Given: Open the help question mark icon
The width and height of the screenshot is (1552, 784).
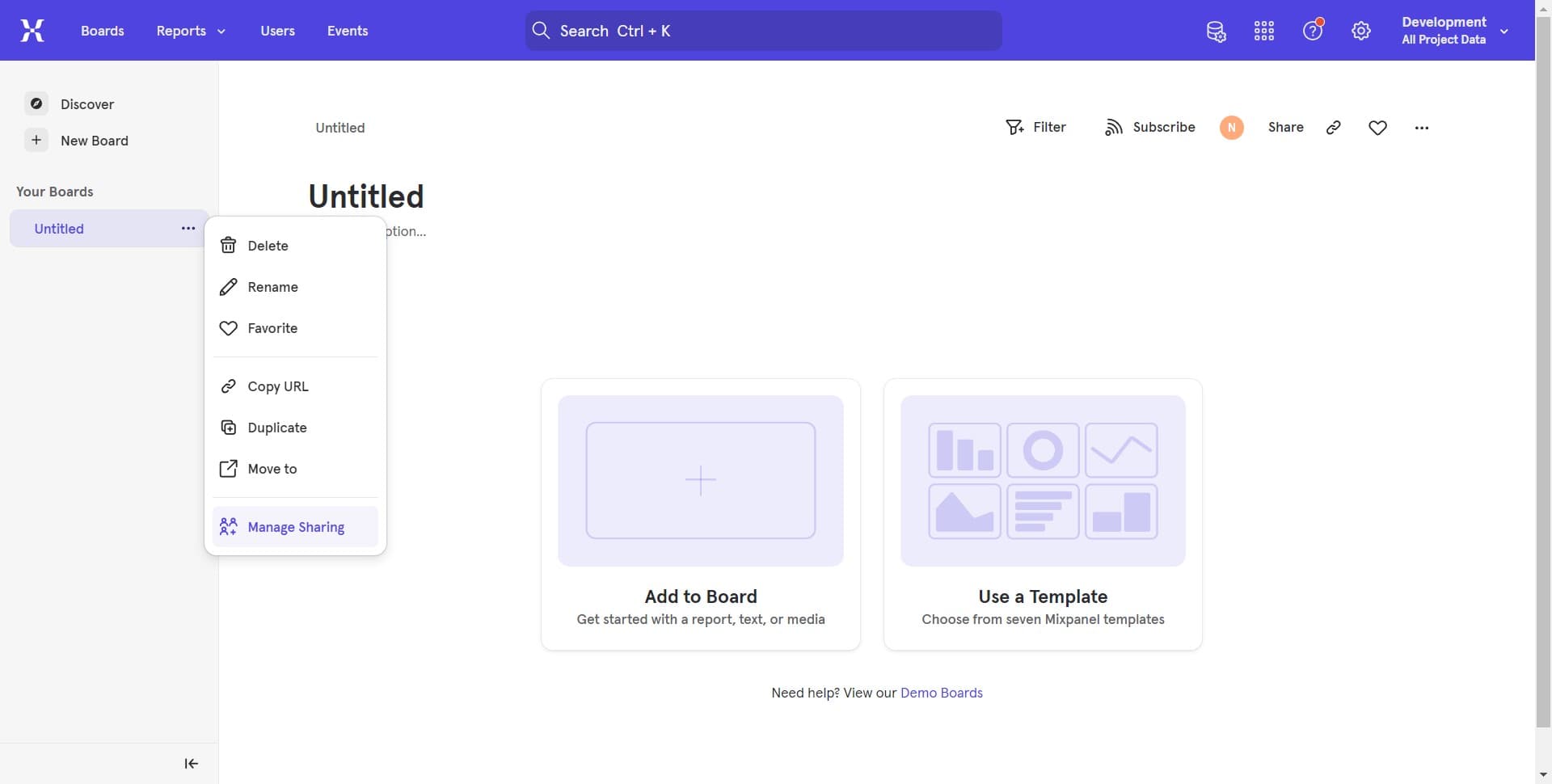Looking at the screenshot, I should (x=1313, y=32).
